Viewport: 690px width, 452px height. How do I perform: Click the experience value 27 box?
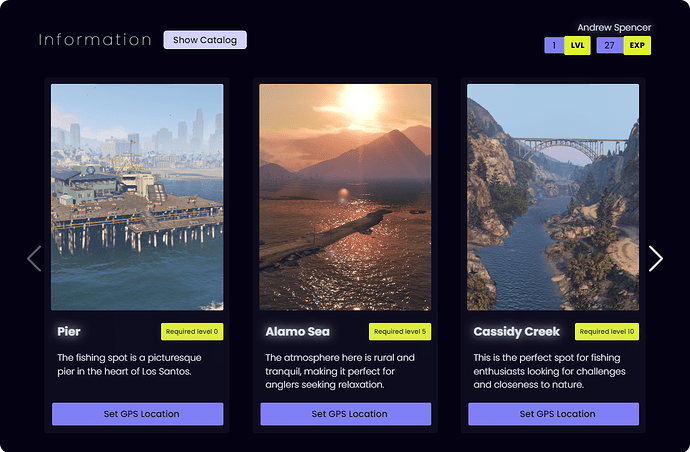(x=609, y=45)
